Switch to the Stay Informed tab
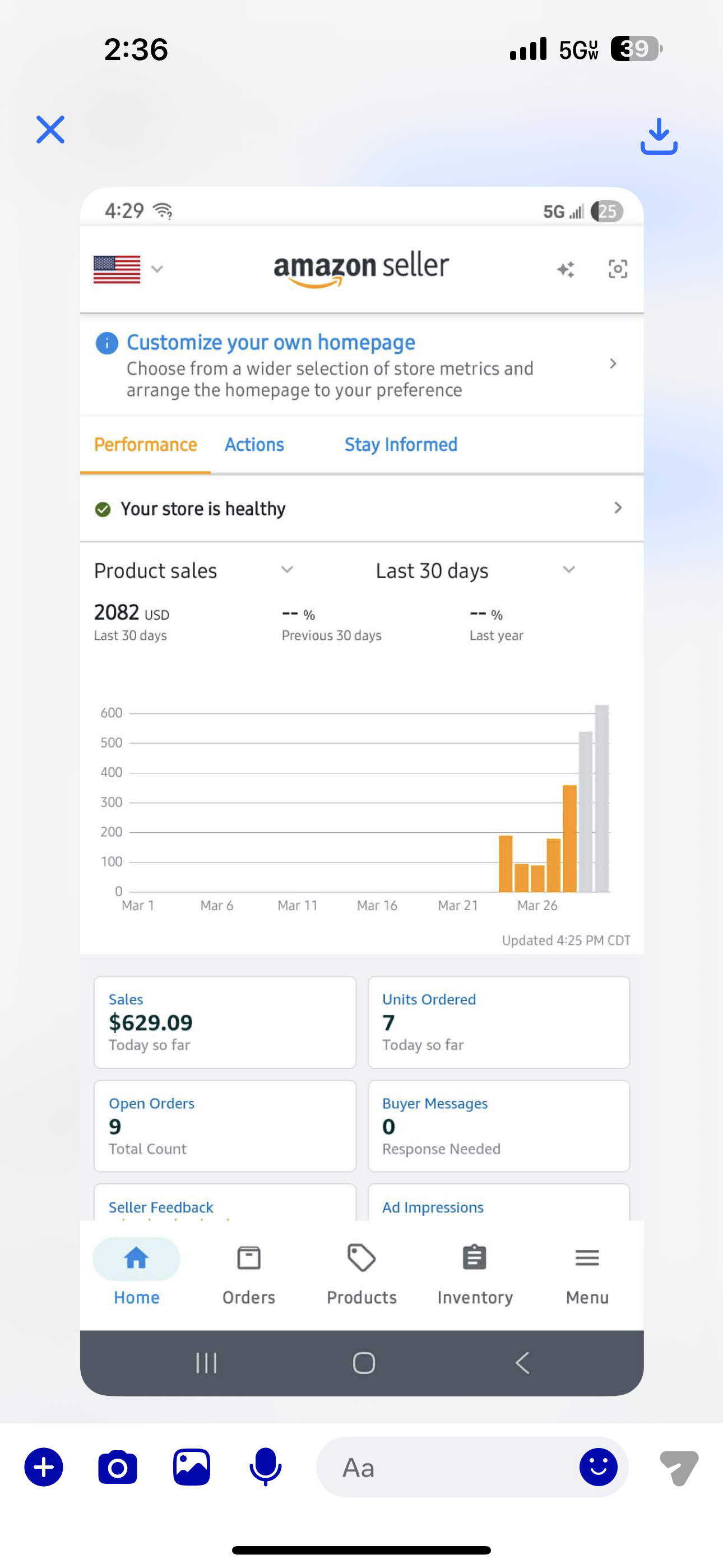This screenshot has height=1568, width=723. (x=401, y=445)
